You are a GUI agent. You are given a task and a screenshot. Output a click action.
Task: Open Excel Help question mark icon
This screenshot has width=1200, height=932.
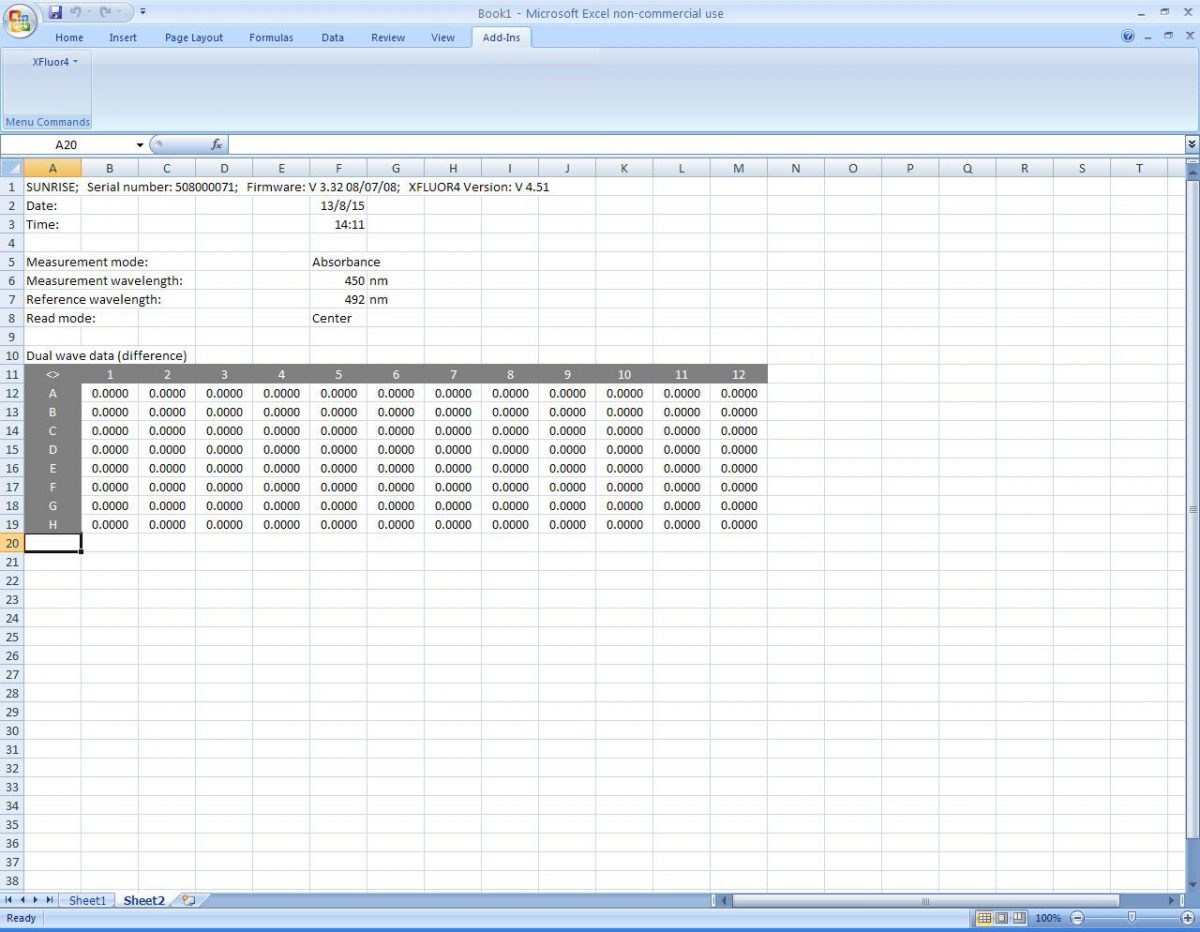(x=1128, y=37)
